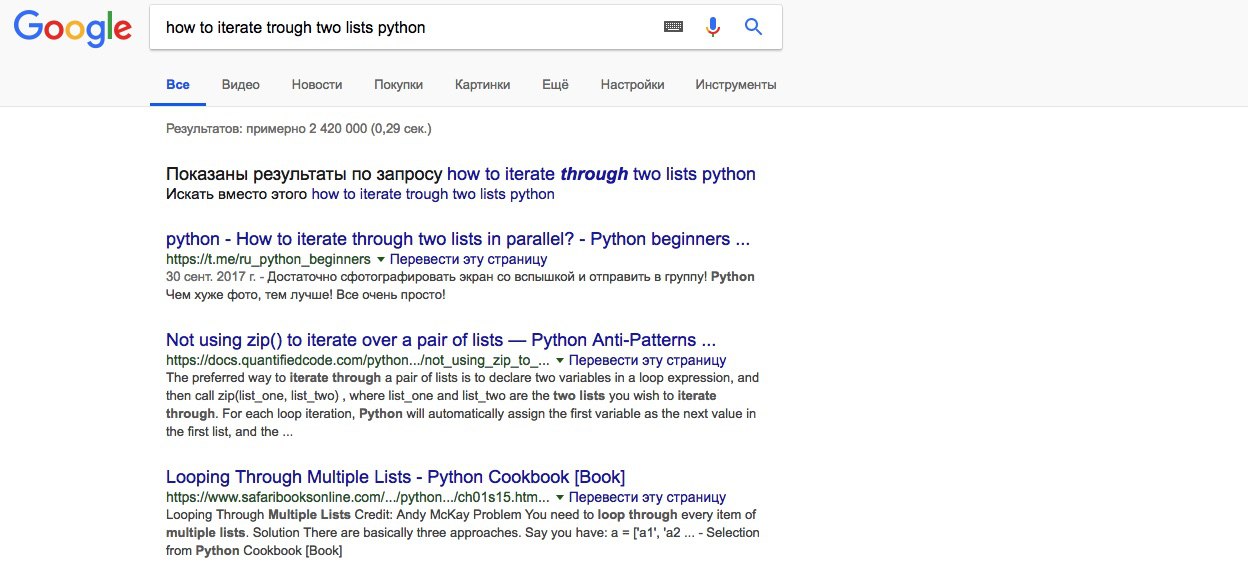
Task: Open 'Not using zip()' Python Anti-Patterns result
Action: click(x=441, y=340)
